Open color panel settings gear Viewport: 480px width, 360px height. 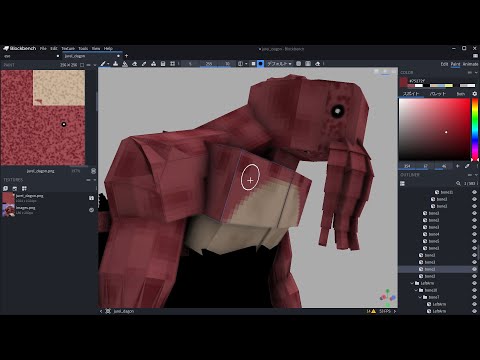[475, 94]
